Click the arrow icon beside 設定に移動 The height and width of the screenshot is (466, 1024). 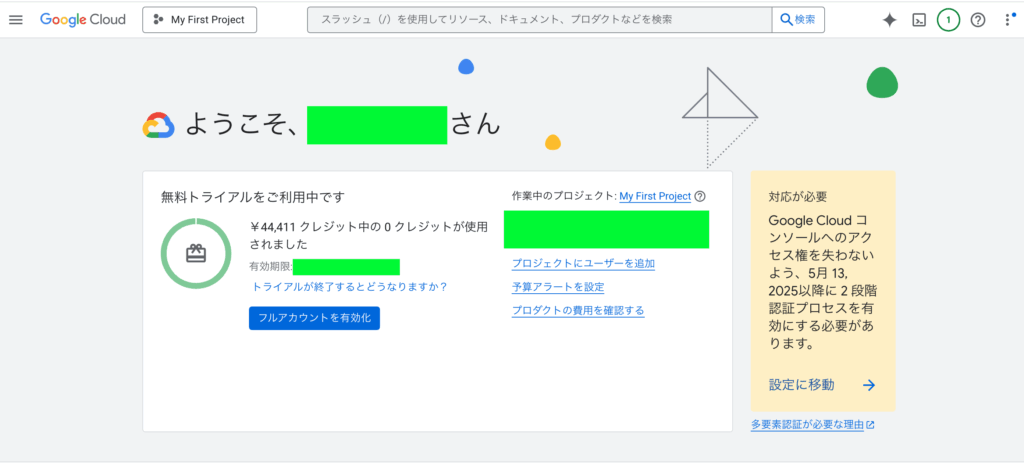click(869, 385)
